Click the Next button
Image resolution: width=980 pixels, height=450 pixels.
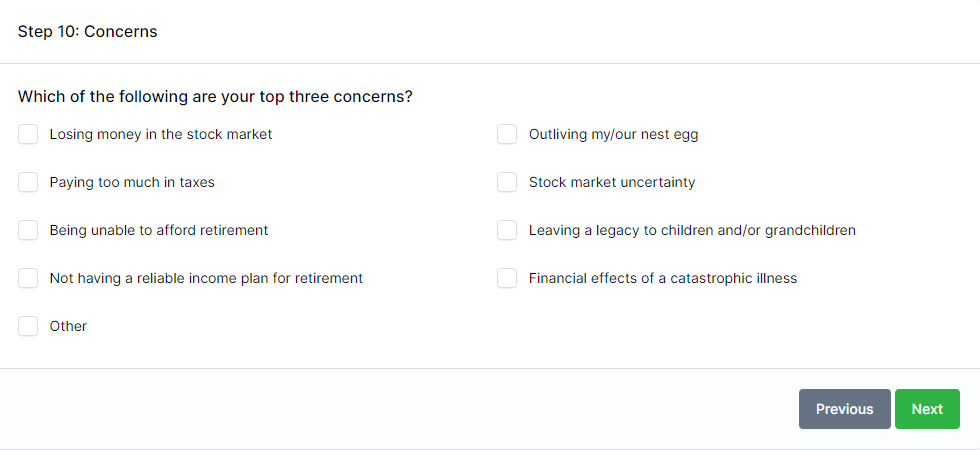pos(927,409)
